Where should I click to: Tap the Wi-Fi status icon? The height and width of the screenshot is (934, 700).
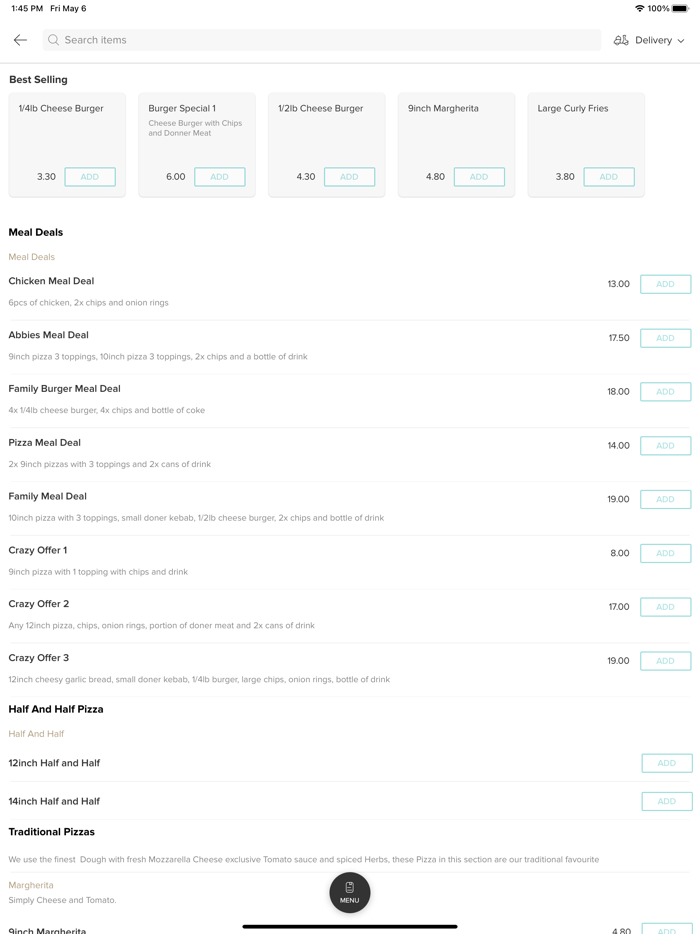(639, 8)
